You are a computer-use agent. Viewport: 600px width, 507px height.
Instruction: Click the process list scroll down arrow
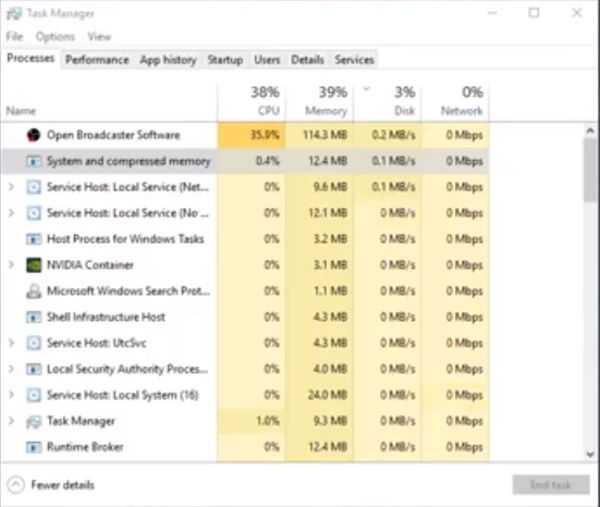coord(590,455)
